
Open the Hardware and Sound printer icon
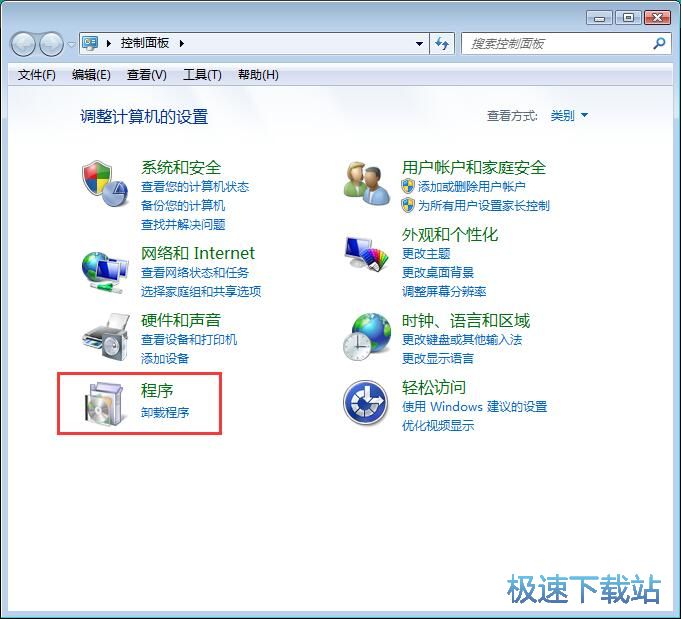click(x=106, y=337)
